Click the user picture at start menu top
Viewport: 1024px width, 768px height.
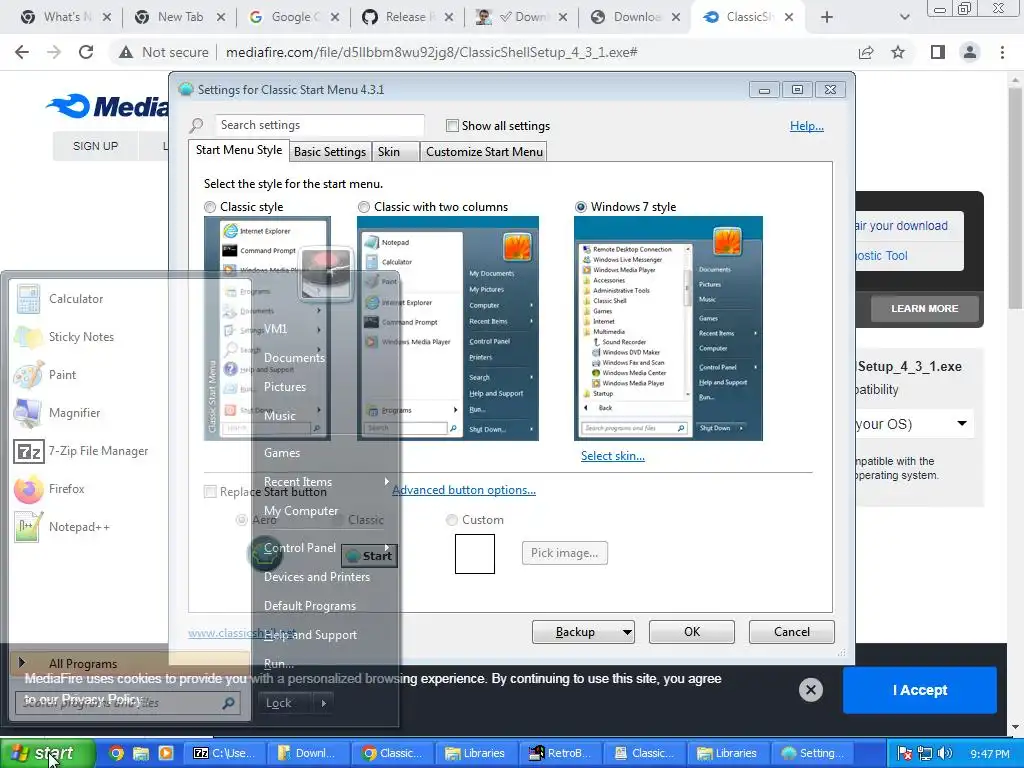point(326,272)
